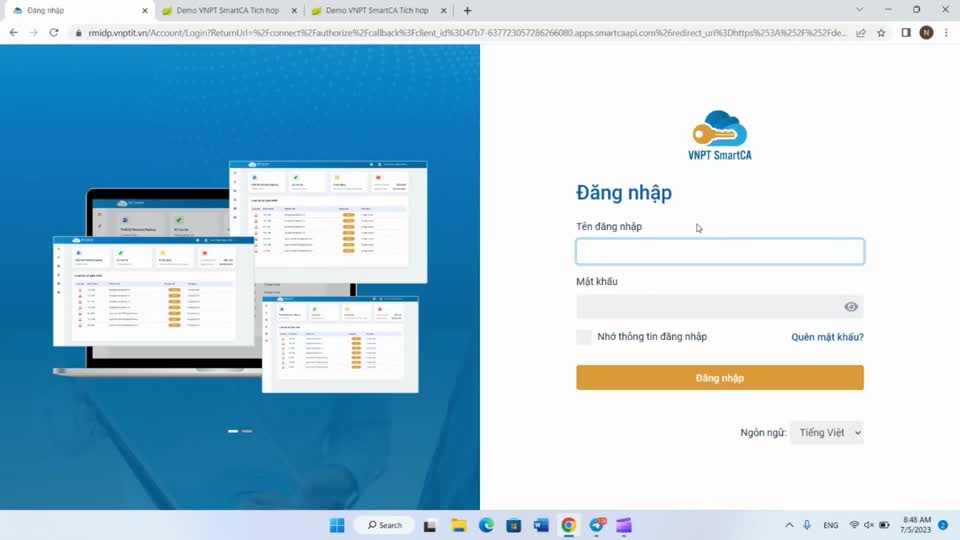Click the taskbar Search box
The width and height of the screenshot is (960, 540).
(x=384, y=525)
